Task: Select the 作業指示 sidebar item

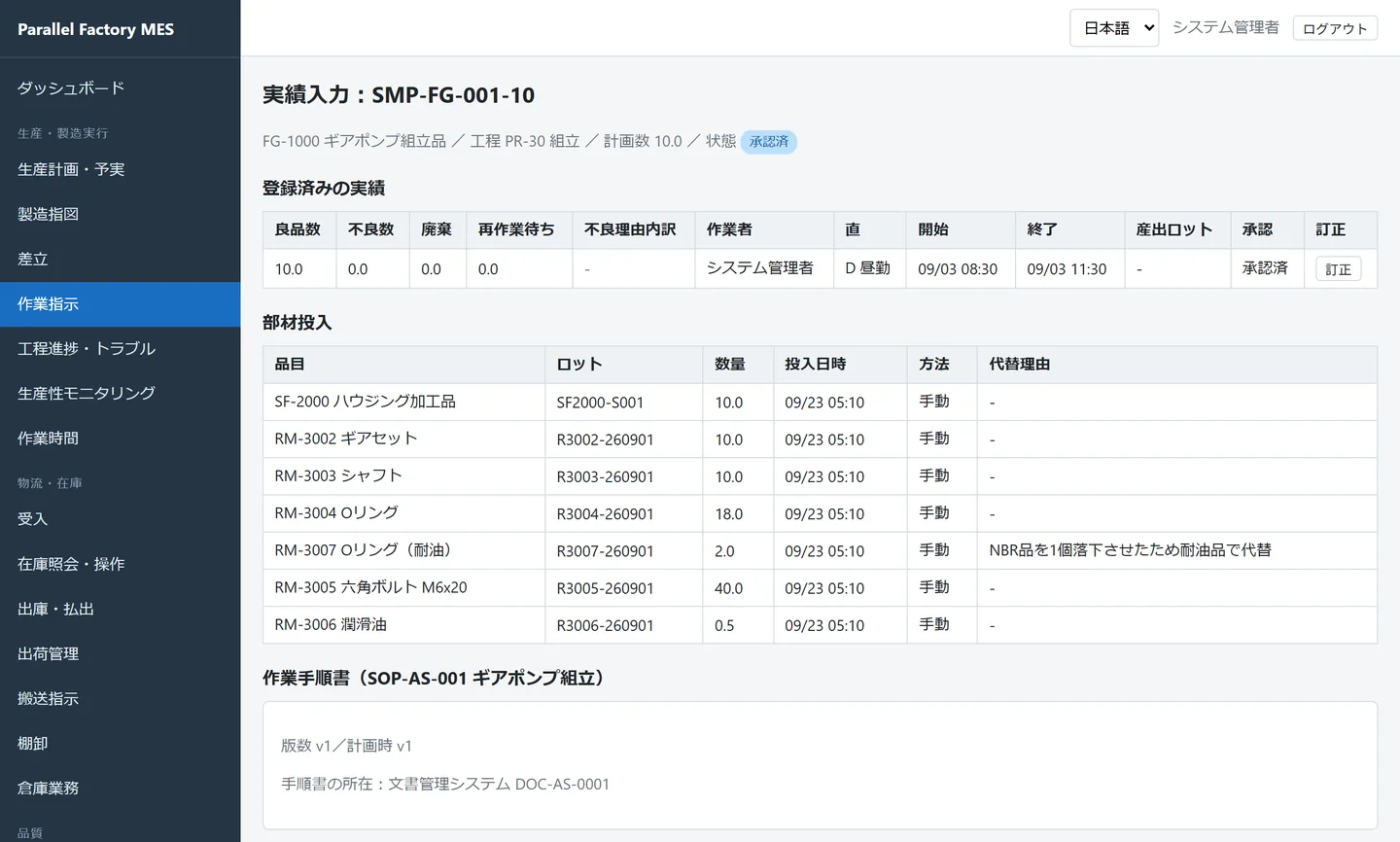Action: pyautogui.click(x=121, y=304)
